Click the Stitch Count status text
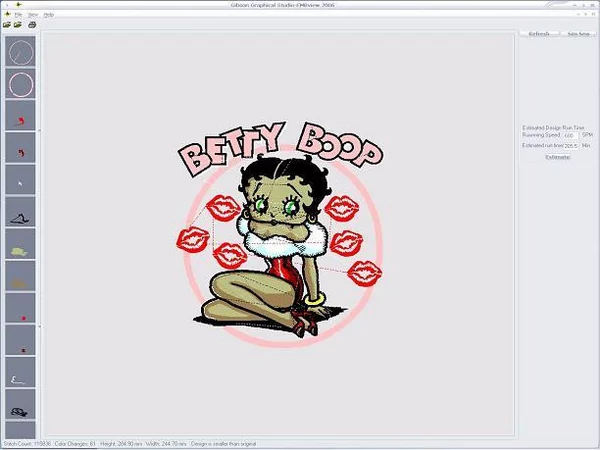Image resolution: width=600 pixels, height=450 pixels. pyautogui.click(x=27, y=444)
